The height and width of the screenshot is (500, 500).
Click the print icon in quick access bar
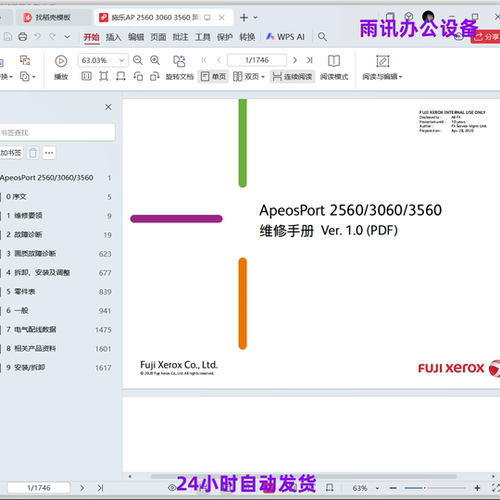tap(22, 37)
